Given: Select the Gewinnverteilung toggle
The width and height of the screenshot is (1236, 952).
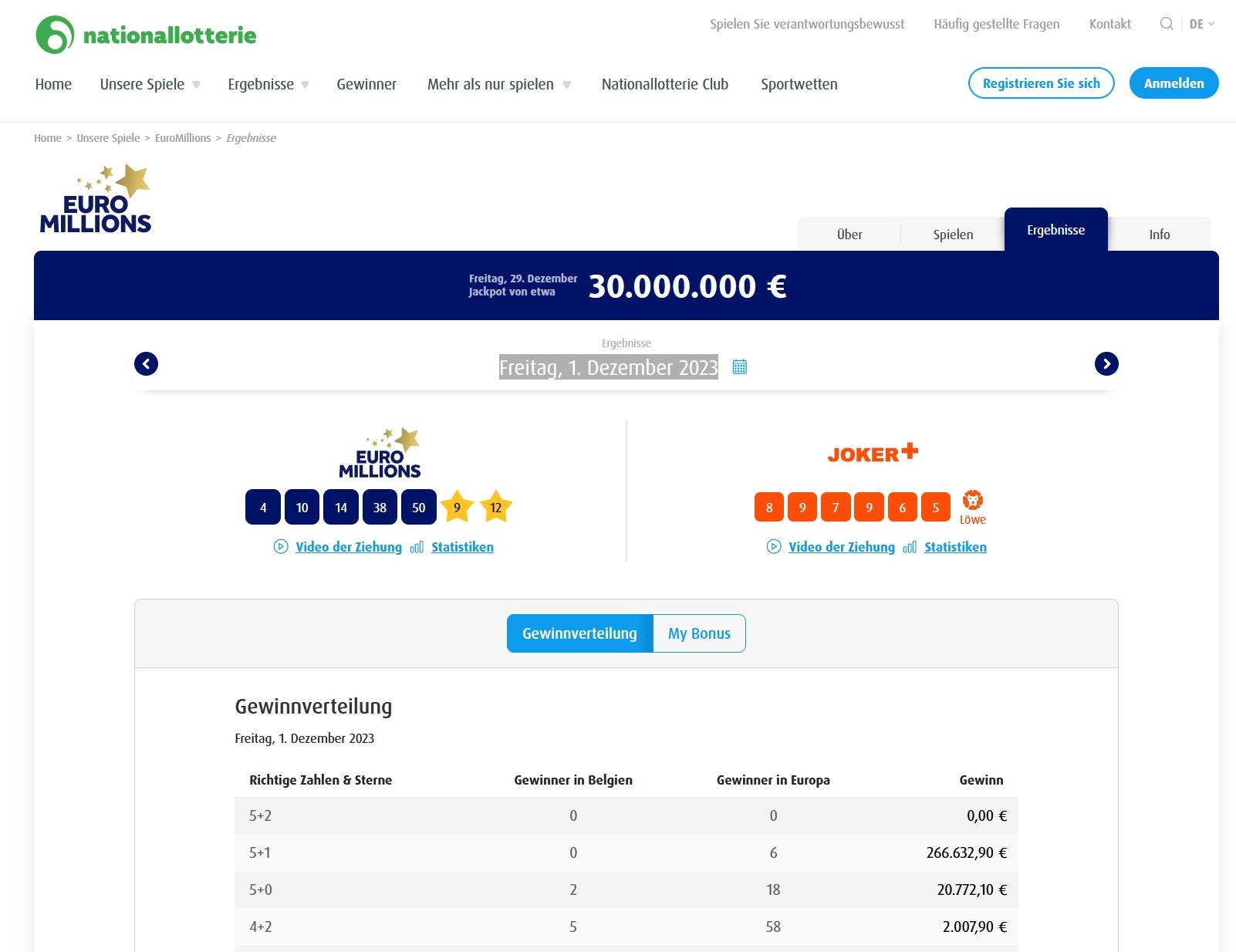Looking at the screenshot, I should 579,633.
